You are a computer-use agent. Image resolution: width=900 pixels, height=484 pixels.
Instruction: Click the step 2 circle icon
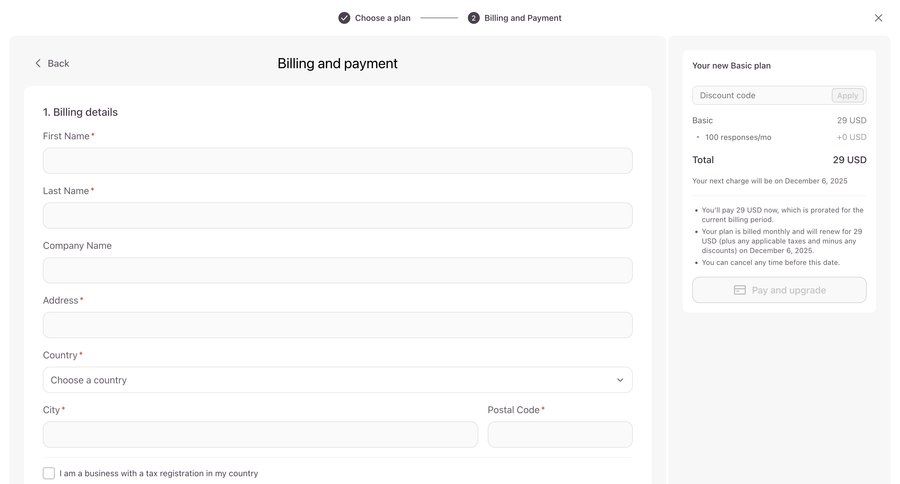point(474,18)
